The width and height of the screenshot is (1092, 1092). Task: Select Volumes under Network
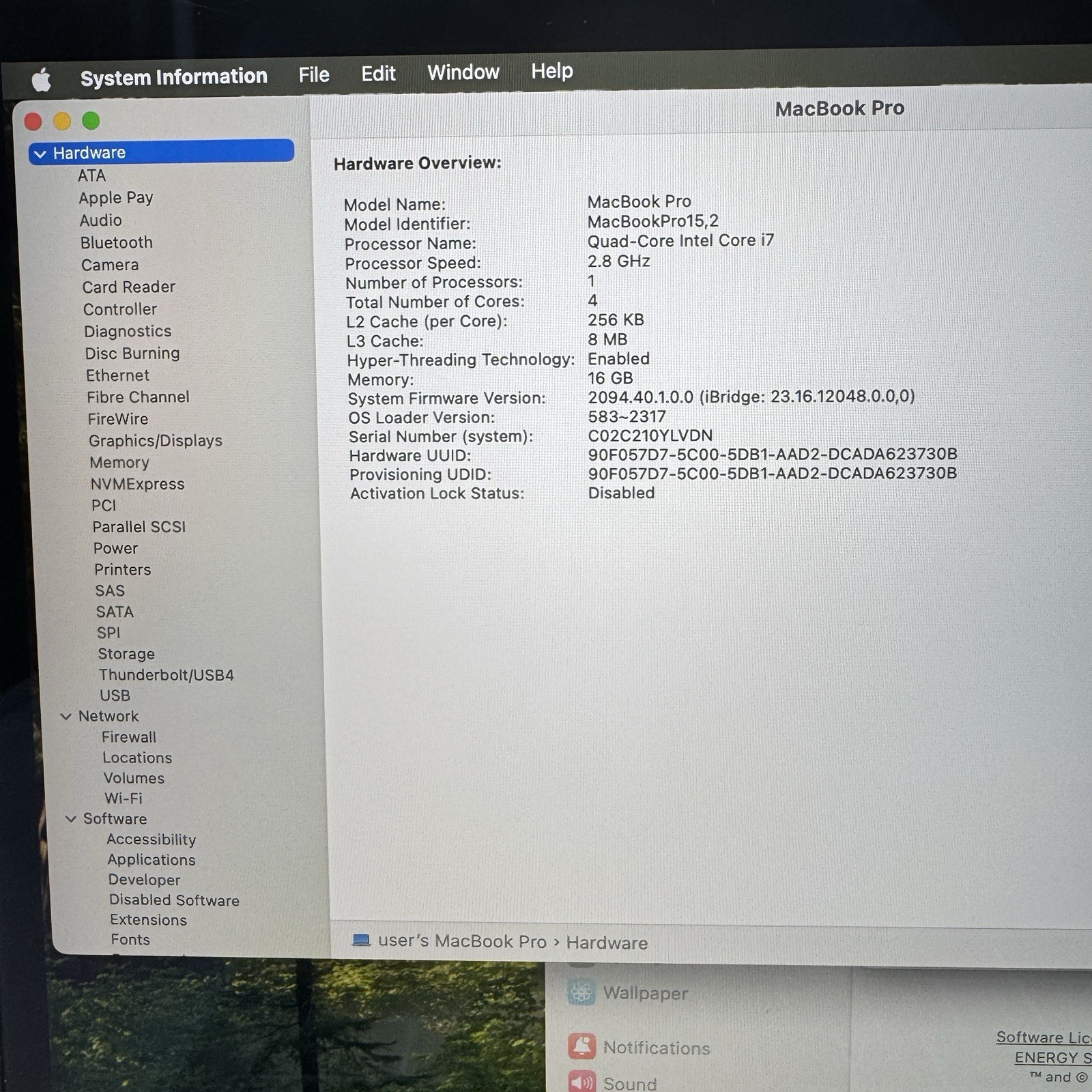(x=134, y=778)
